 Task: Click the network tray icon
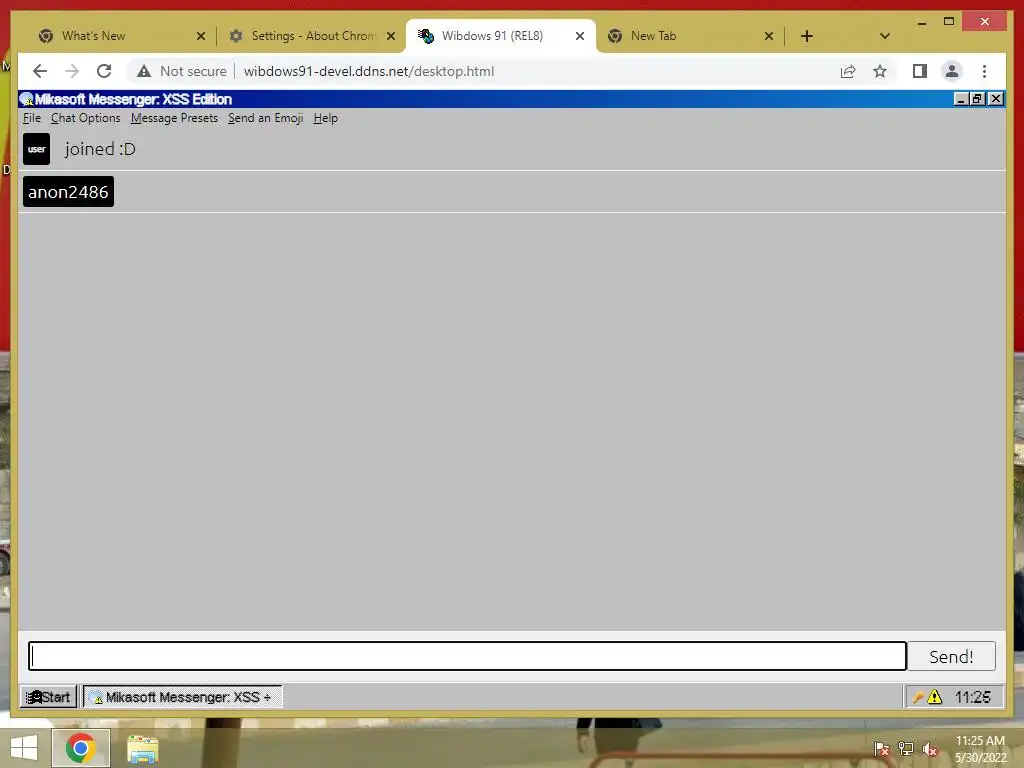point(905,748)
